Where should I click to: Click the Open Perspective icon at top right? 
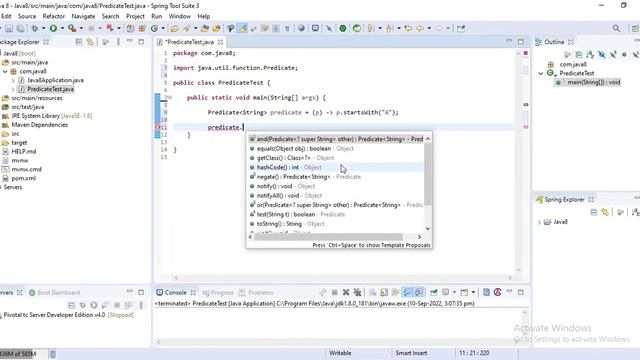click(635, 28)
